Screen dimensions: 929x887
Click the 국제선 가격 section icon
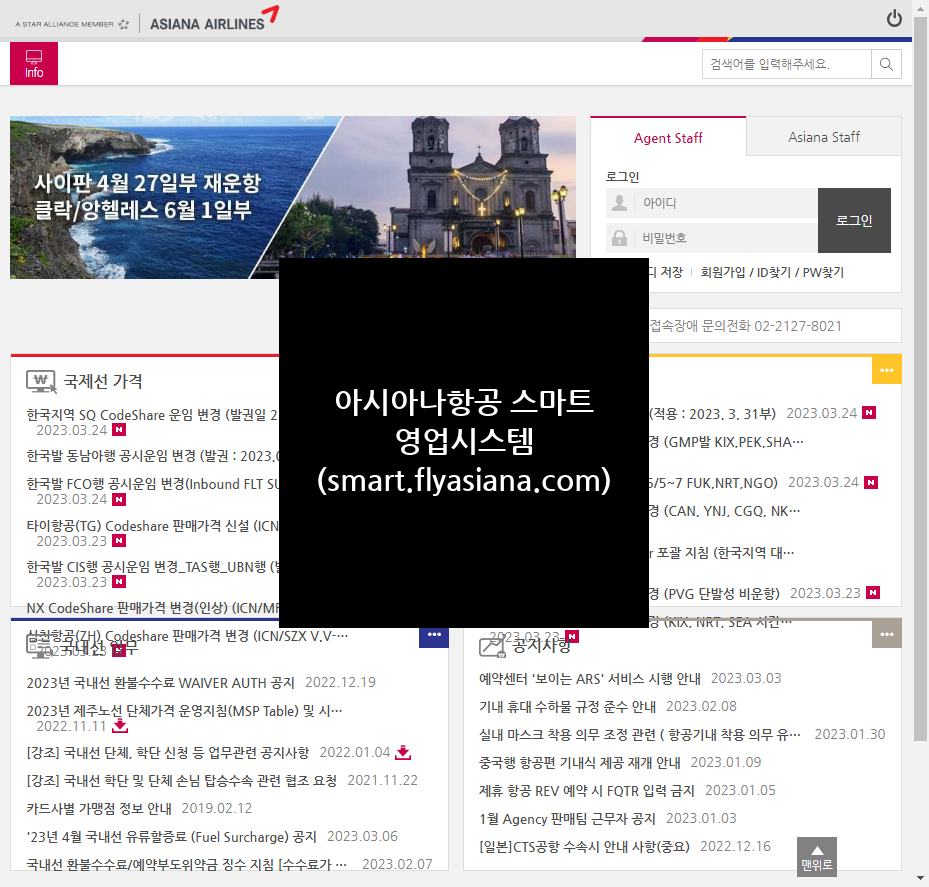pyautogui.click(x=41, y=382)
